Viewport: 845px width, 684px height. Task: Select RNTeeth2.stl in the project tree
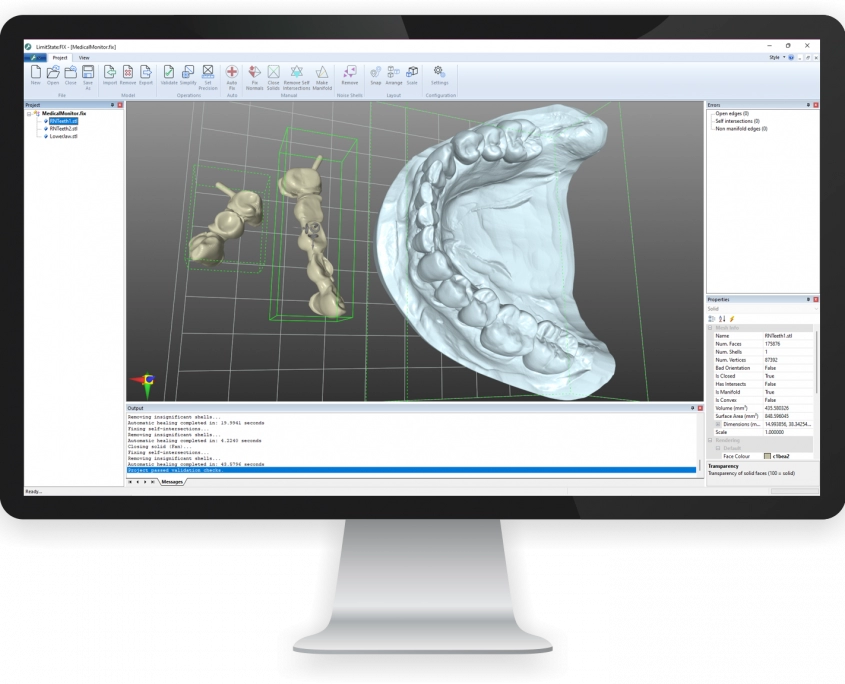[62, 129]
